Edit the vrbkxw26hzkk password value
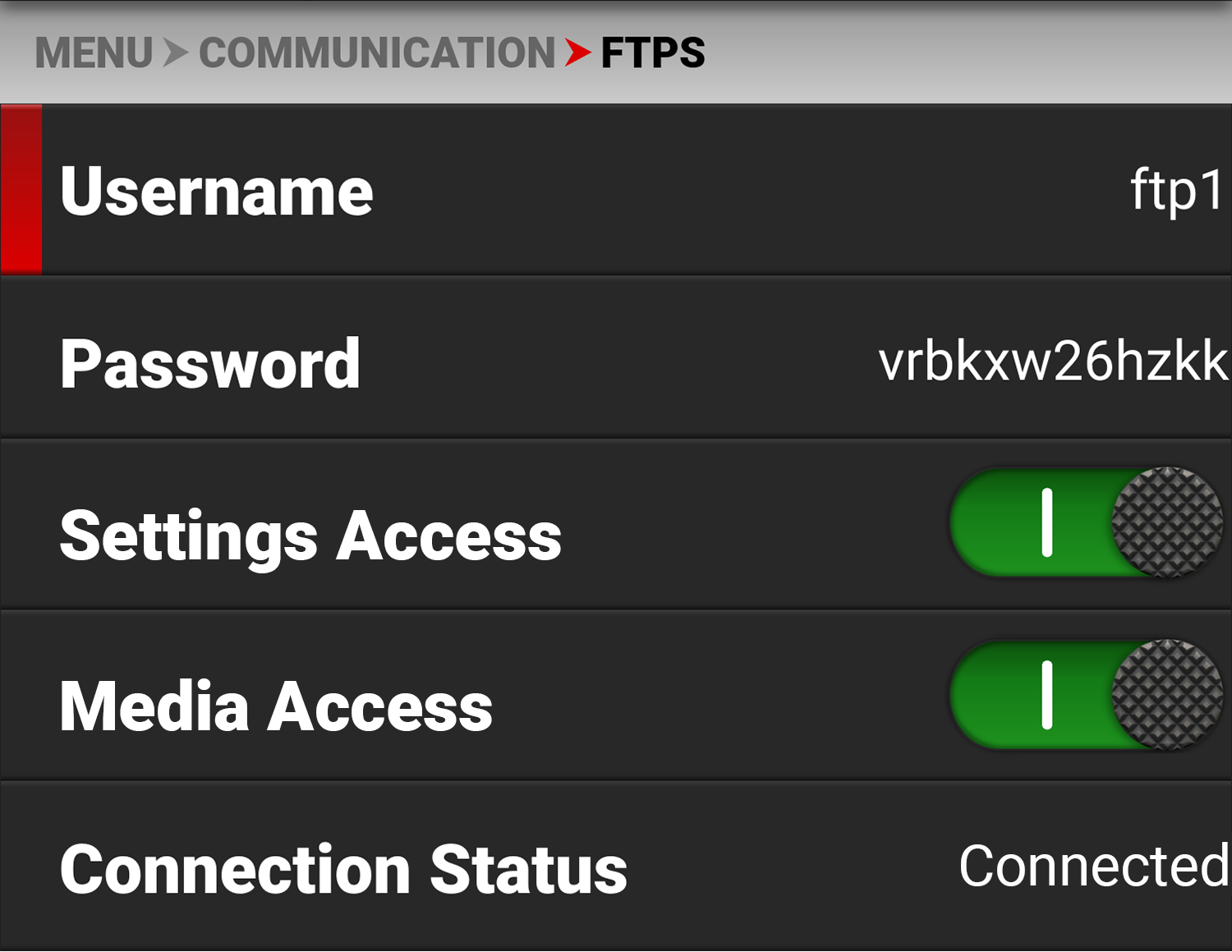The width and height of the screenshot is (1232, 952). [x=1054, y=361]
